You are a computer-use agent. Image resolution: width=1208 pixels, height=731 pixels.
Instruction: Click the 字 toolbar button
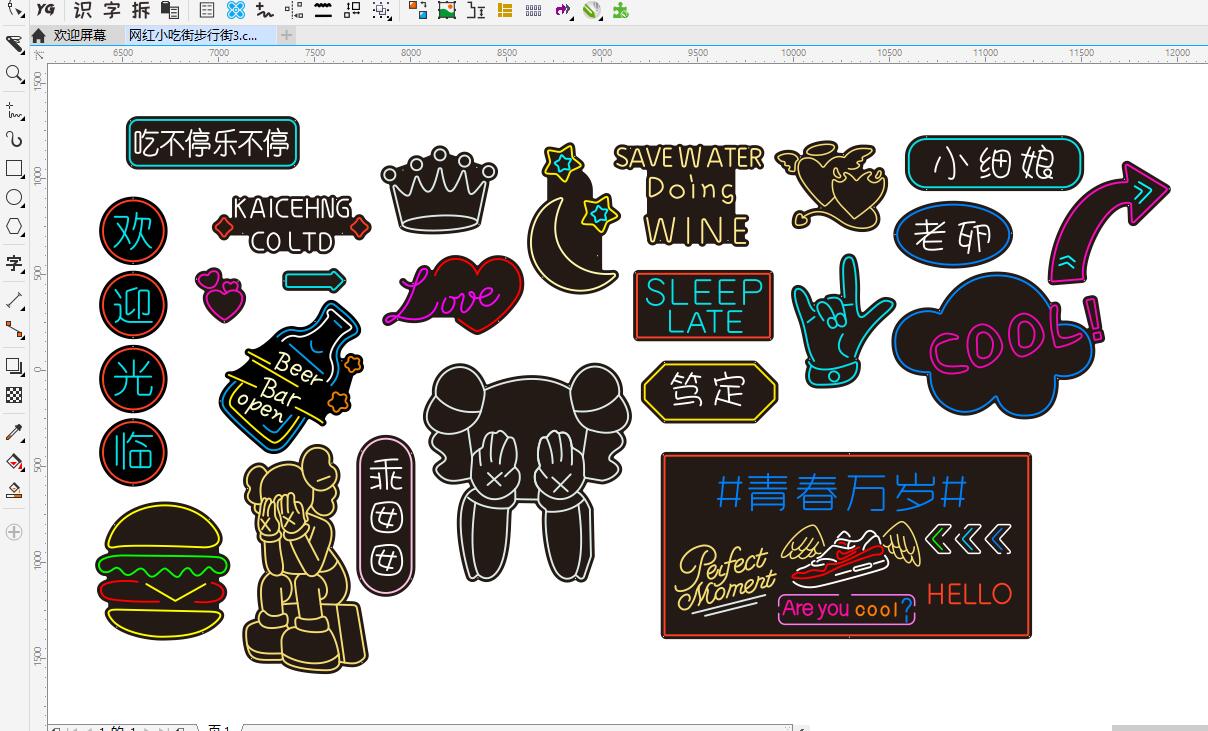[x=112, y=10]
